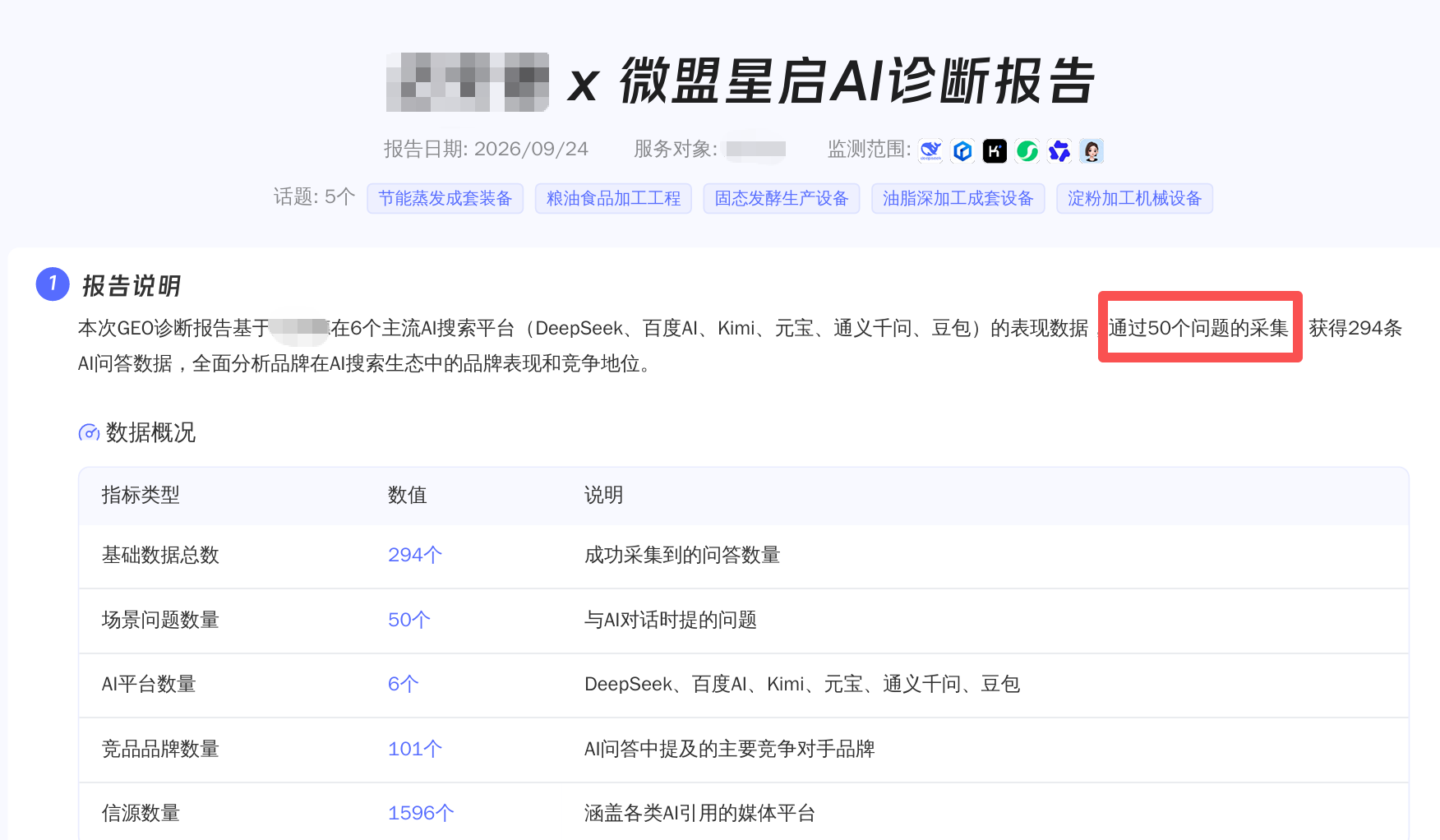Image resolution: width=1440 pixels, height=840 pixels.
Task: Click the 监测范围 label
Action: click(870, 149)
